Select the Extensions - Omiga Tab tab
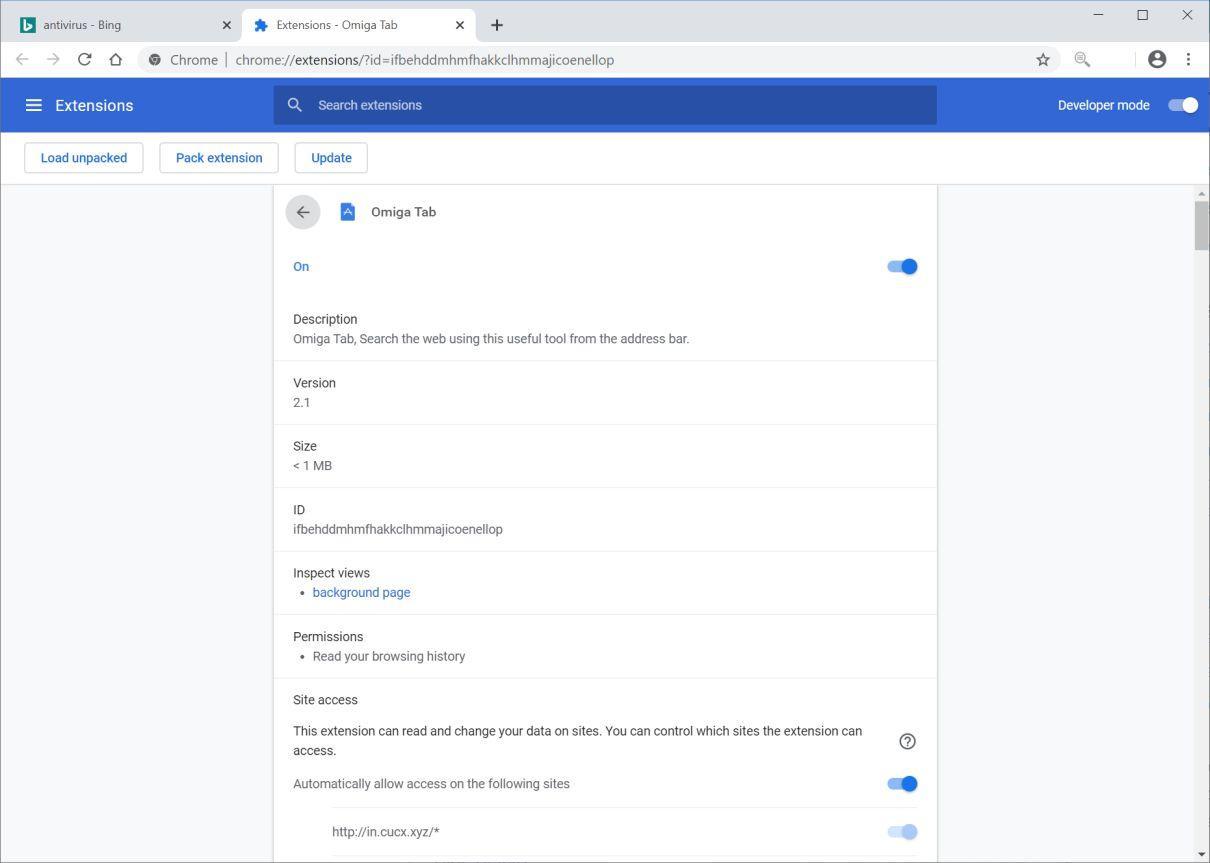The image size is (1210, 863). click(x=358, y=25)
